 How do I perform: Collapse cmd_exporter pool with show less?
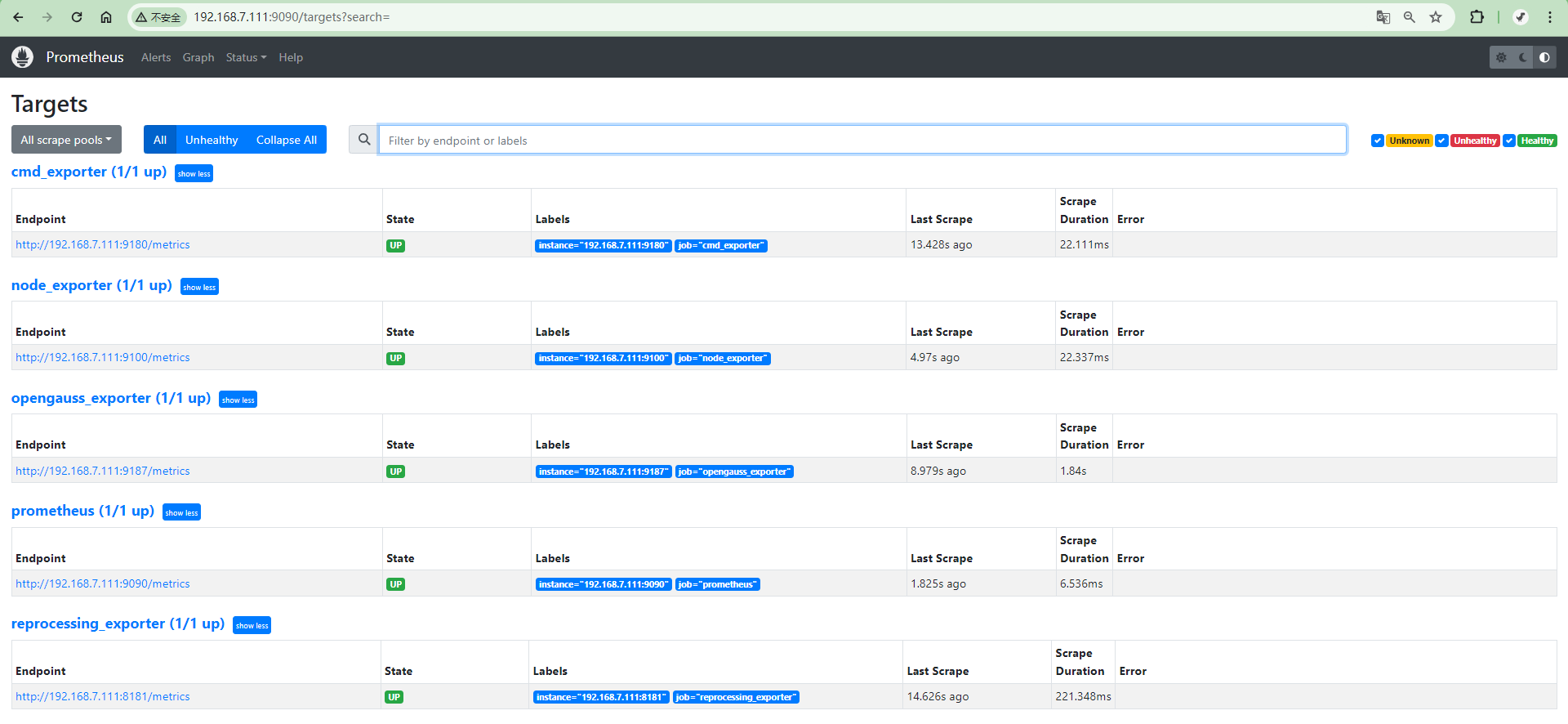pos(194,173)
